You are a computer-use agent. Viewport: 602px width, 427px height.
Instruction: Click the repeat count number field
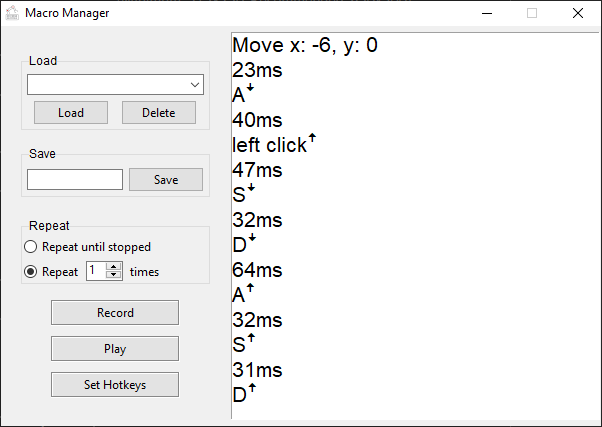coord(96,271)
